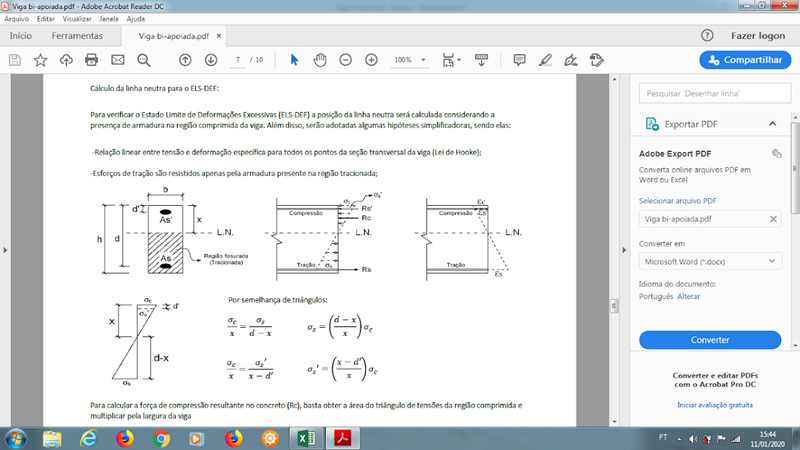Screen dimensions: 800x450
Task: Remove selected file Viga bi-apoiada.pdf
Action: (773, 219)
